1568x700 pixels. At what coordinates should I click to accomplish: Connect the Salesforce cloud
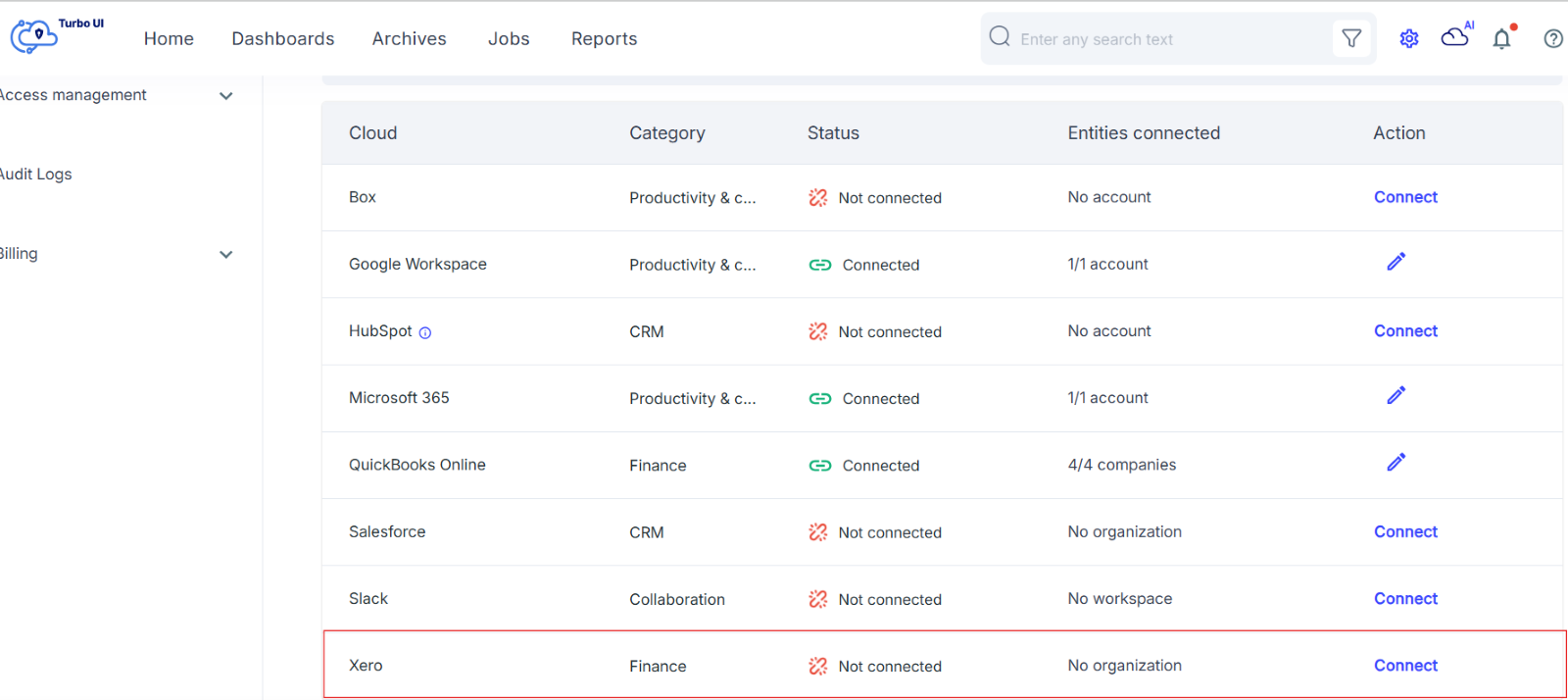[1405, 531]
